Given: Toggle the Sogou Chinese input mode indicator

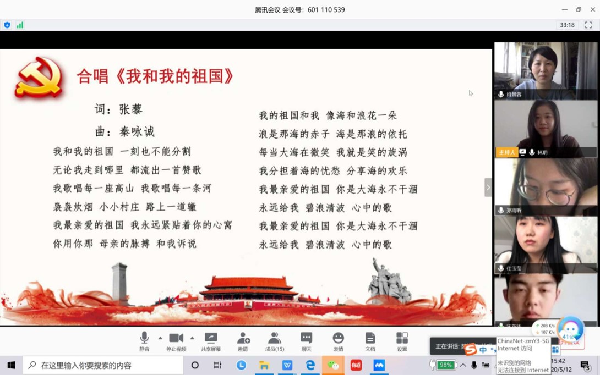Looking at the screenshot, I should pyautogui.click(x=483, y=350).
